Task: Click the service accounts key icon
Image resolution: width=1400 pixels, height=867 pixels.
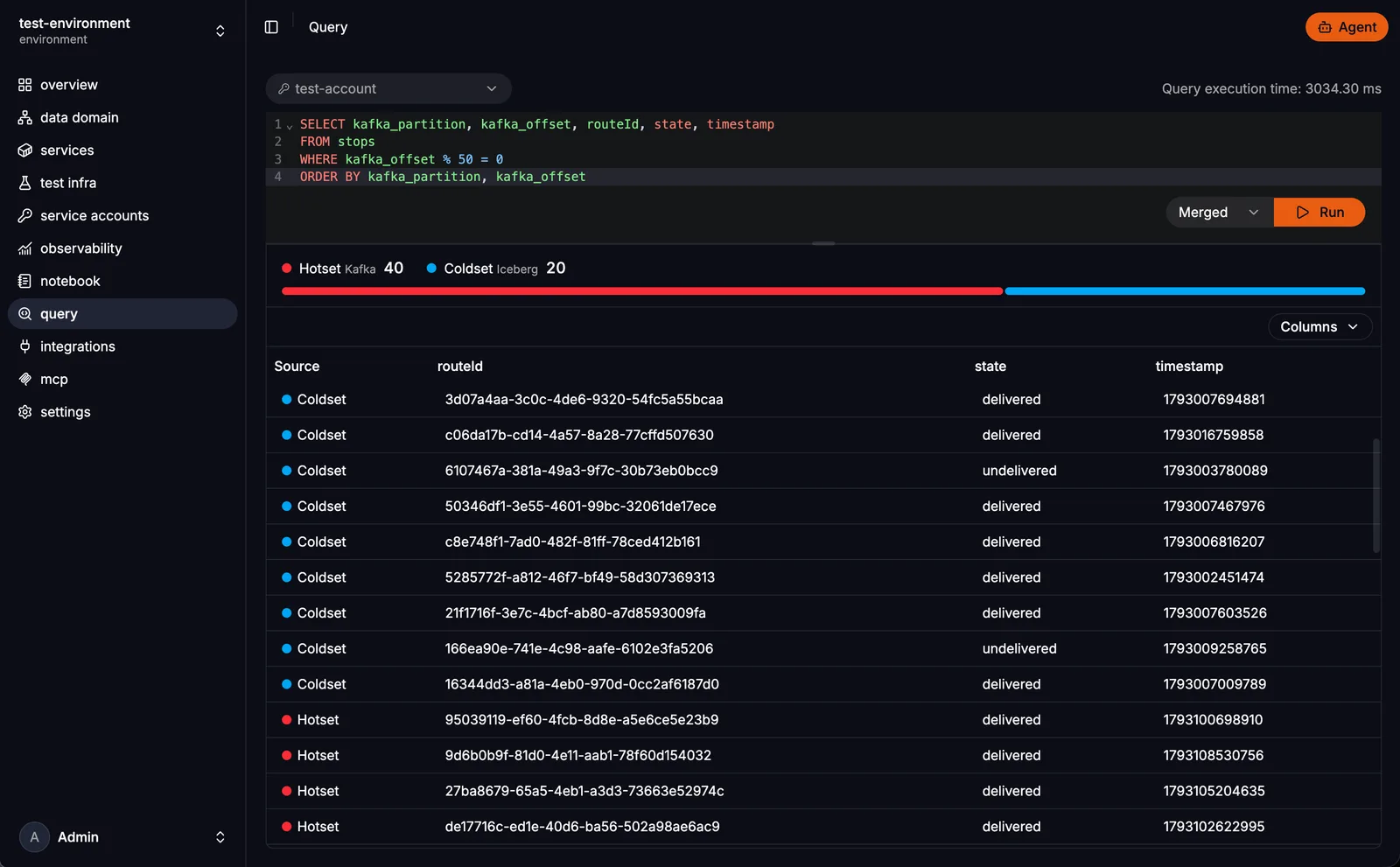Action: tap(24, 215)
